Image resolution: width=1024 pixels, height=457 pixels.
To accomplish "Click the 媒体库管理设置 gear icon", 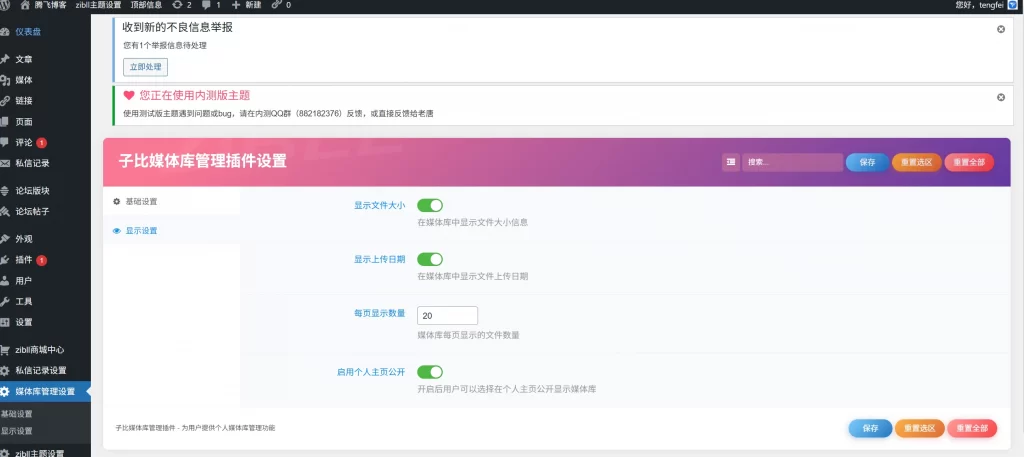I will click(5, 392).
